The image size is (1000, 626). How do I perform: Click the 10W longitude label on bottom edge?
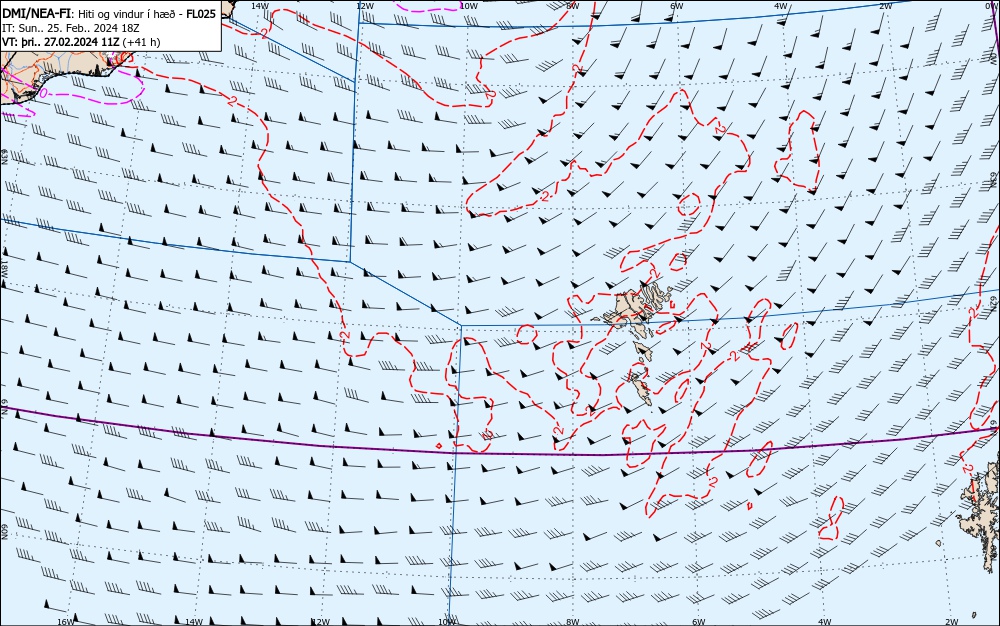coord(447,622)
